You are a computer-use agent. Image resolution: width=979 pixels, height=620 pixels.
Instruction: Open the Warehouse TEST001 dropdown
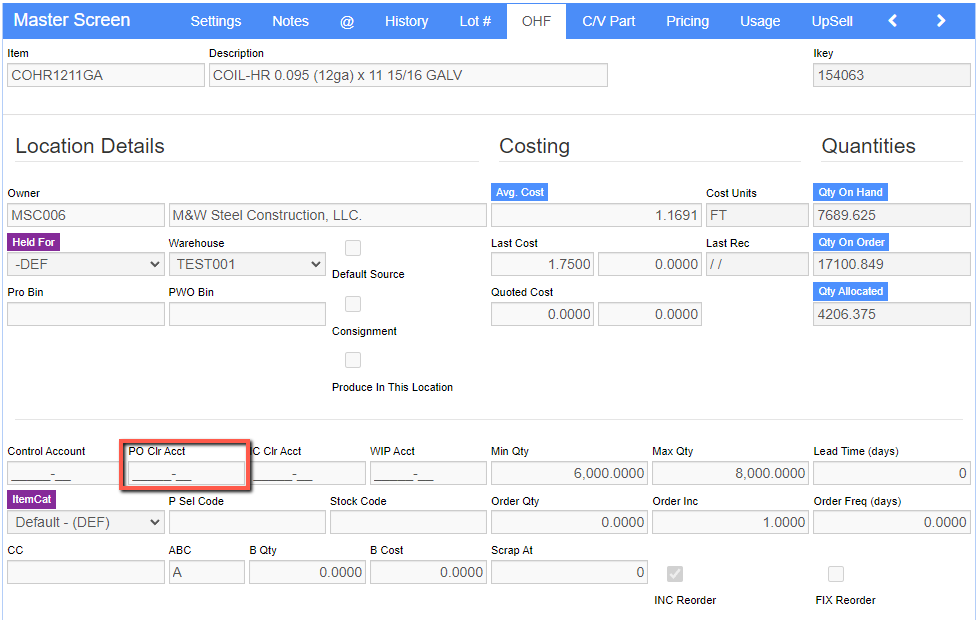(247, 264)
